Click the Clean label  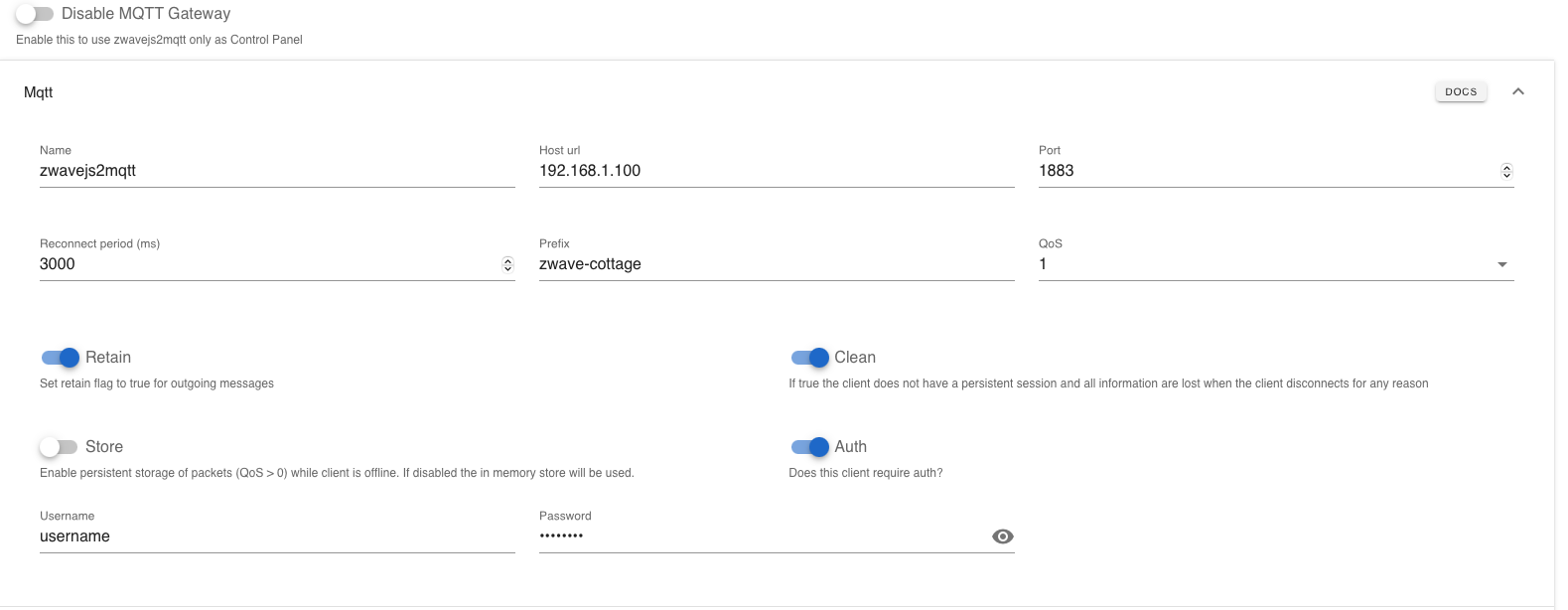855,358
